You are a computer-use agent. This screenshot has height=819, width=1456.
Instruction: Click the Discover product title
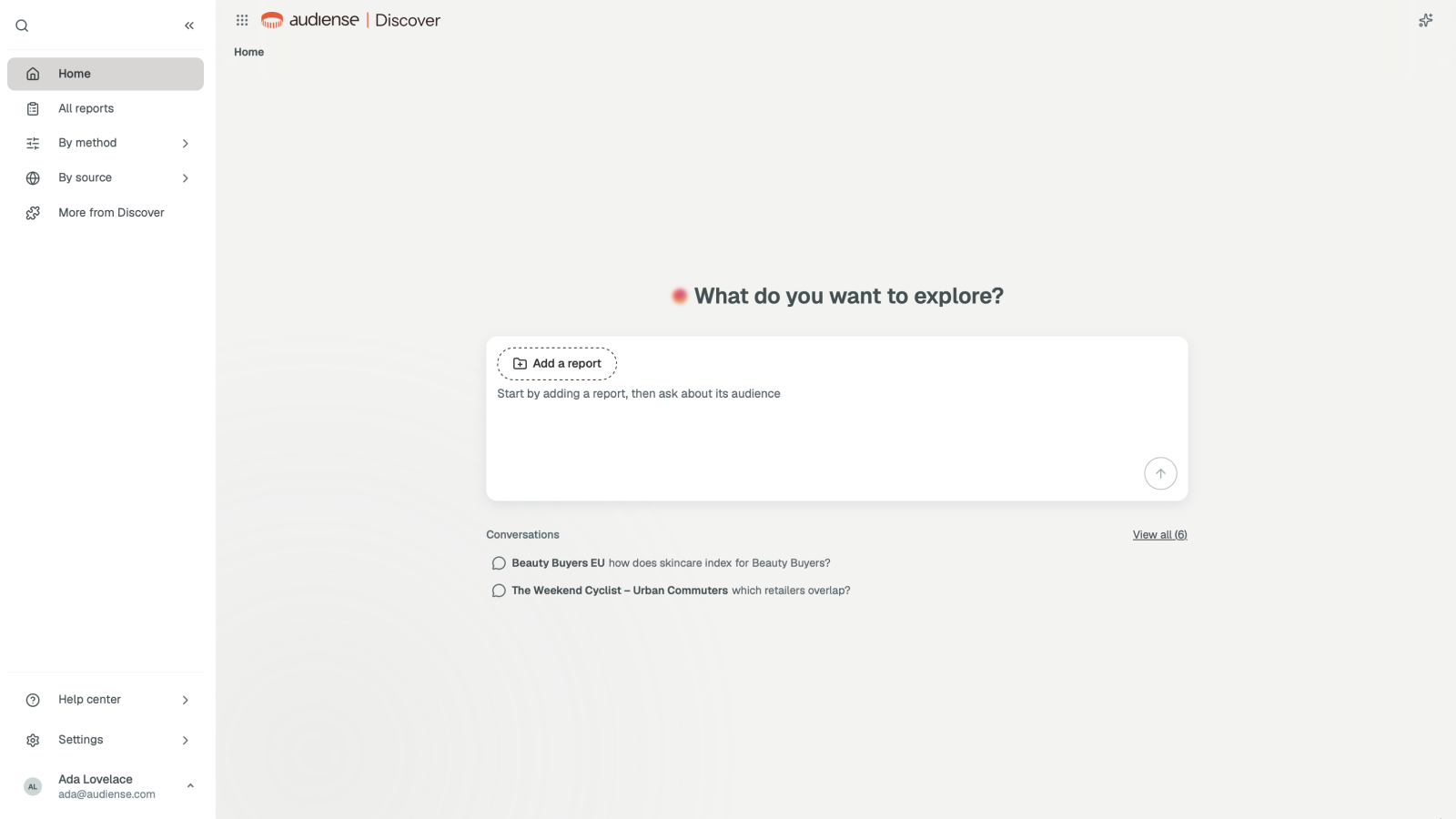tap(408, 20)
